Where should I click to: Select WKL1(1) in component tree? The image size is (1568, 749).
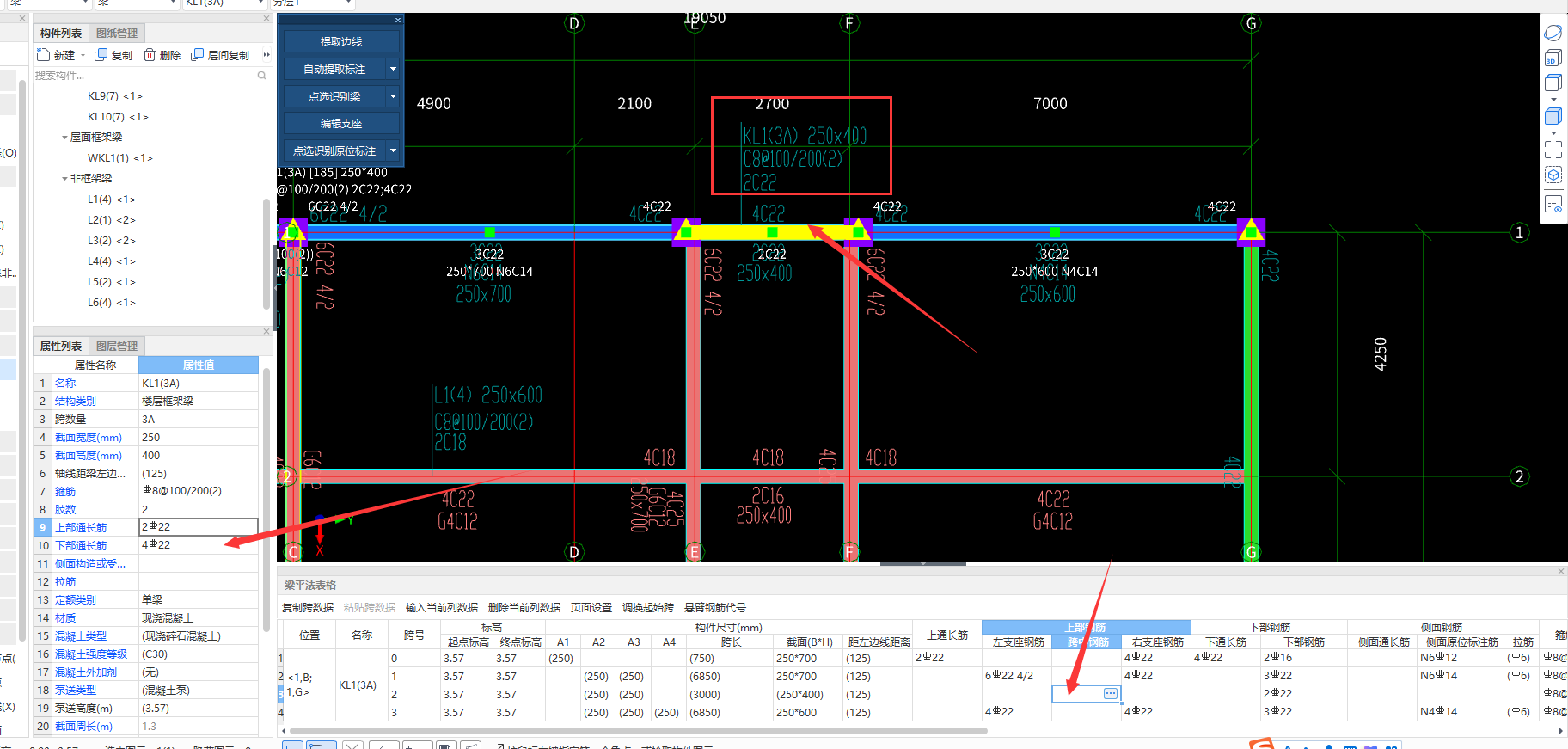tap(119, 158)
